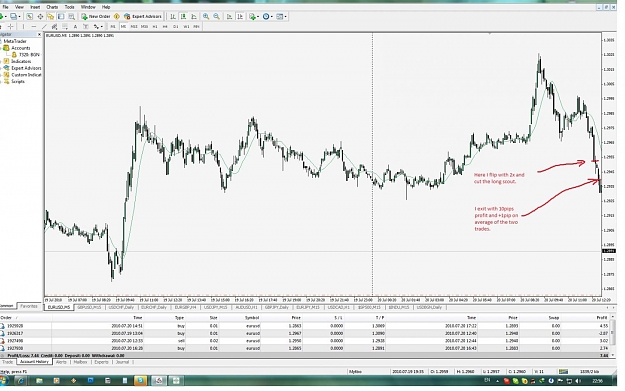Screen dimensions: 625x391
Task: Select the Scripts tree item
Action: coord(18,81)
